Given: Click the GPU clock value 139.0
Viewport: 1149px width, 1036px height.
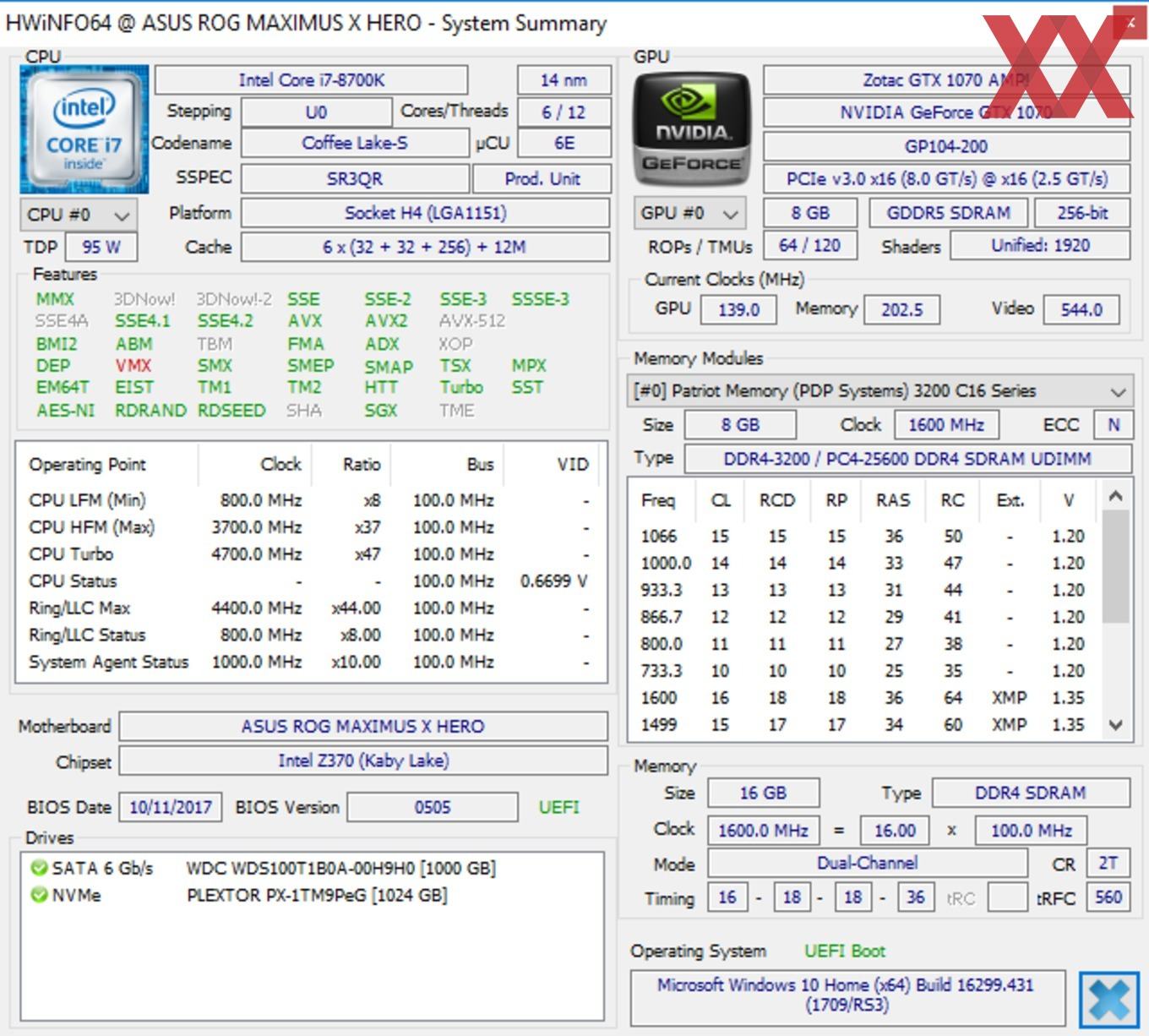Looking at the screenshot, I should point(738,310).
